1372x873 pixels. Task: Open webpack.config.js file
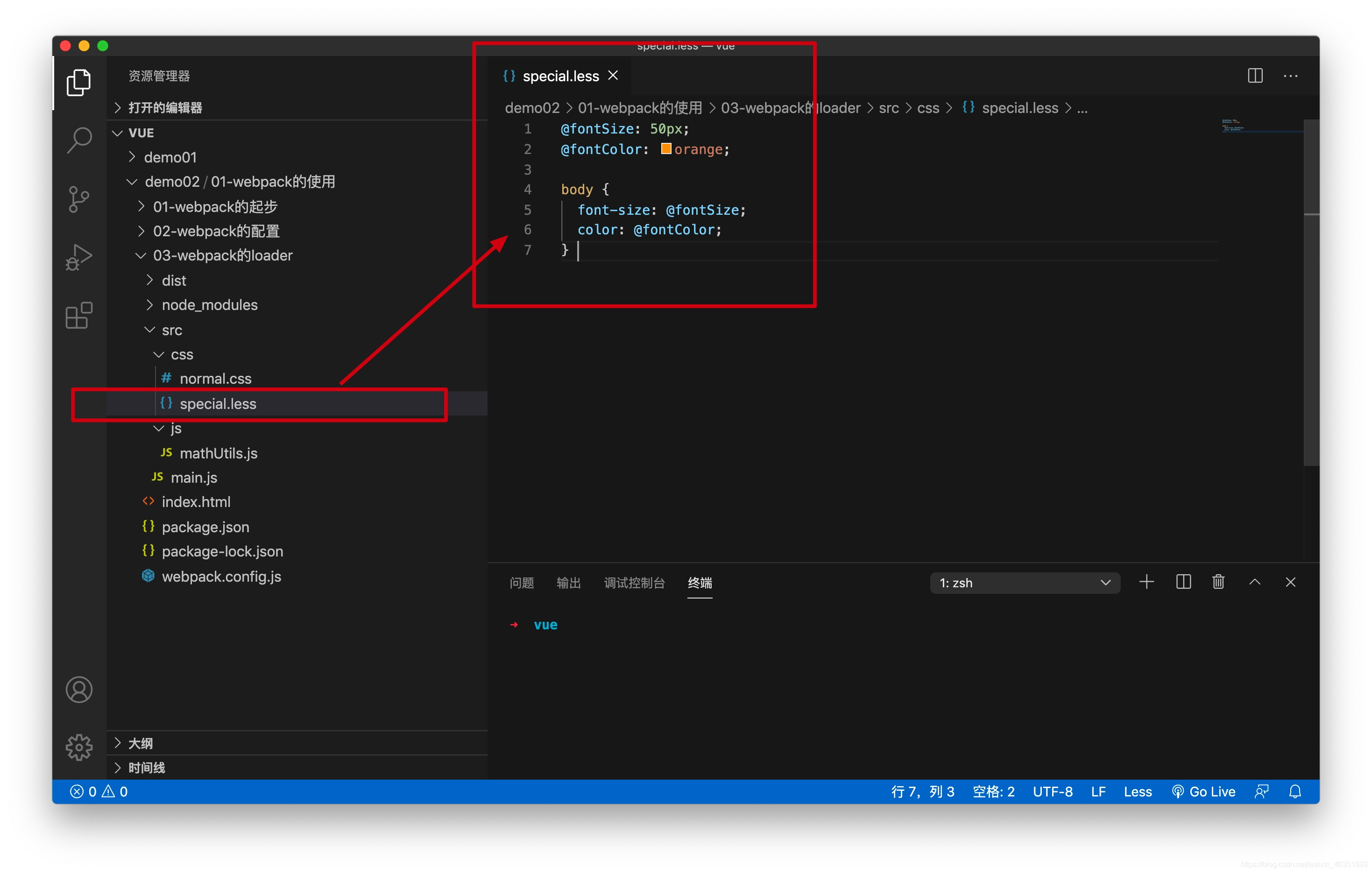click(x=296, y=577)
